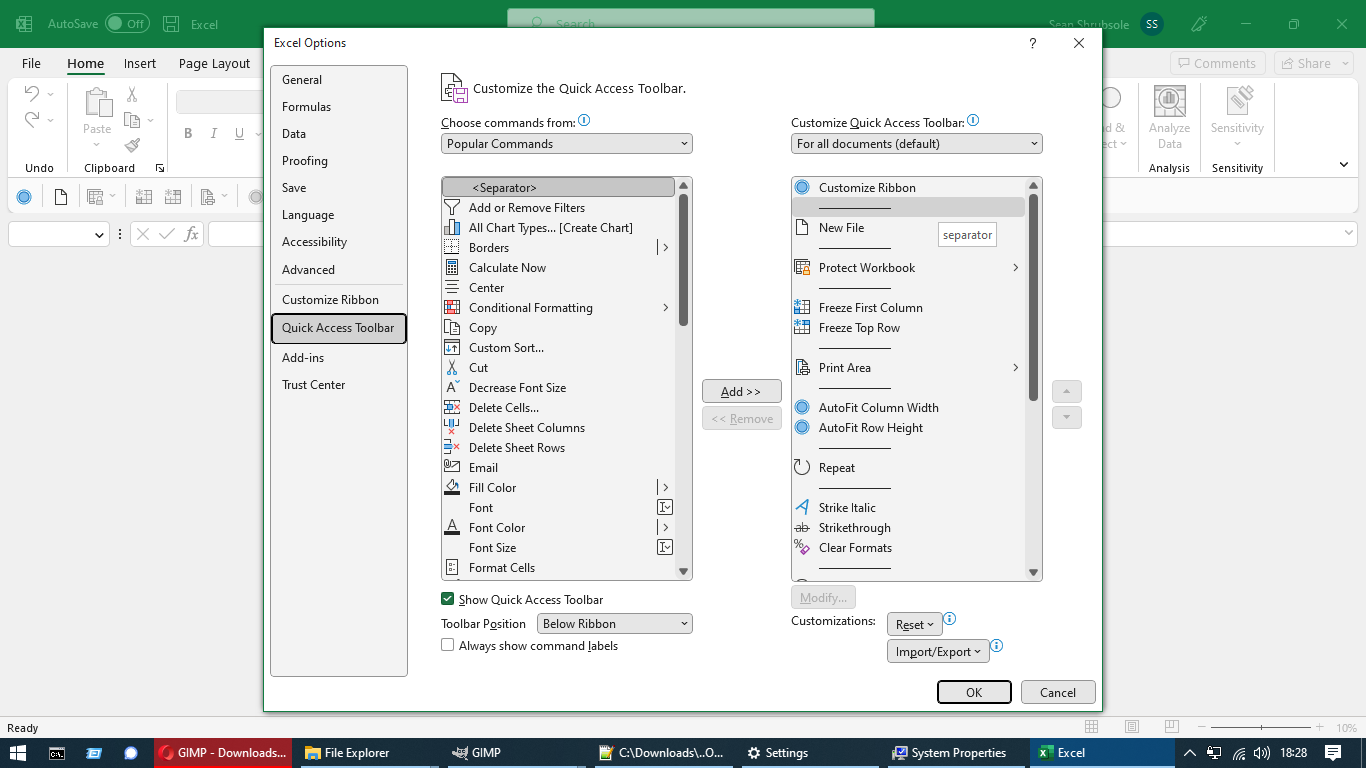This screenshot has height=768, width=1366.
Task: Click the Cut scissors icon in command list
Action: [x=452, y=368]
